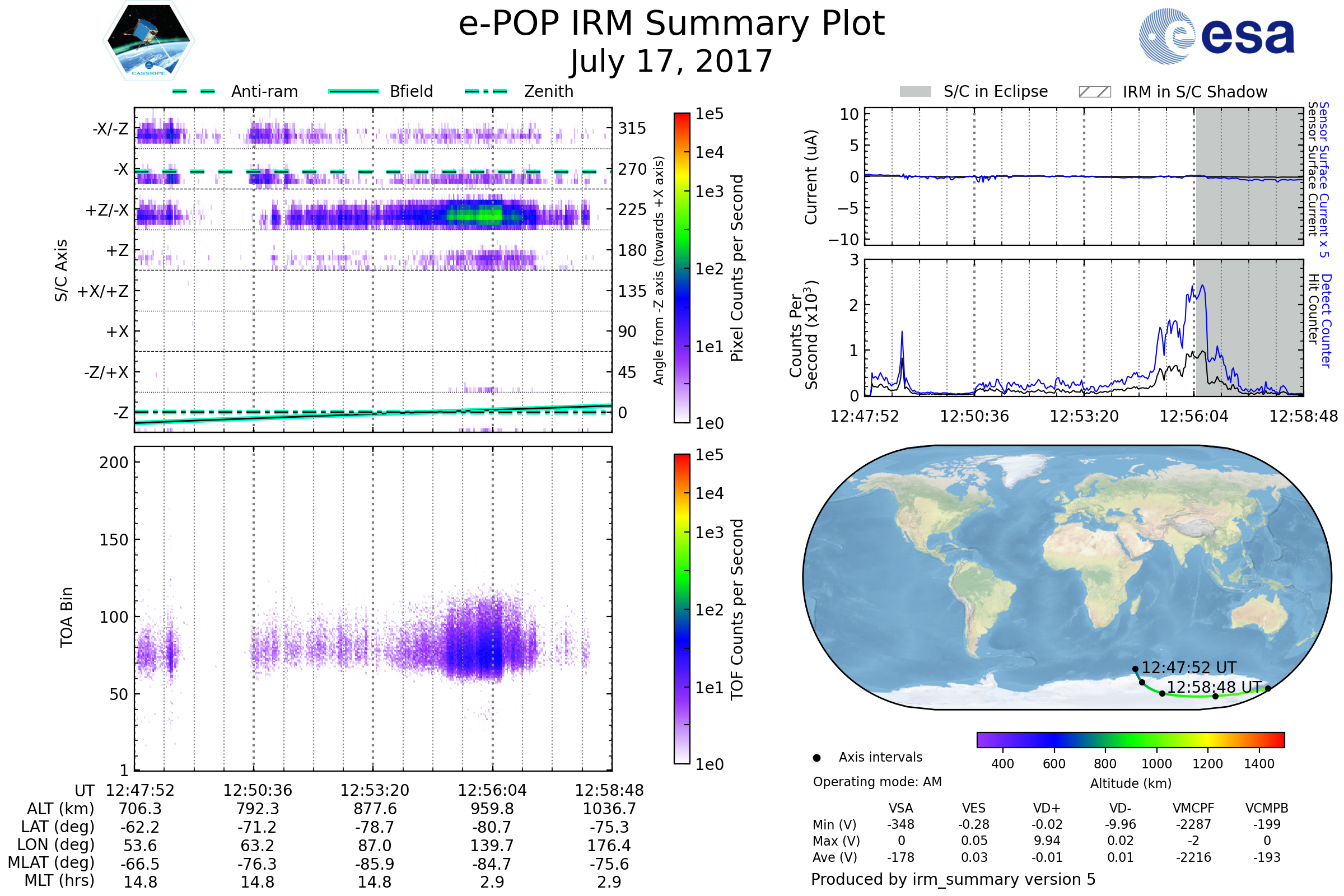Click the Bfield solid line legend marker
Image resolution: width=1344 pixels, height=896 pixels.
tap(353, 91)
